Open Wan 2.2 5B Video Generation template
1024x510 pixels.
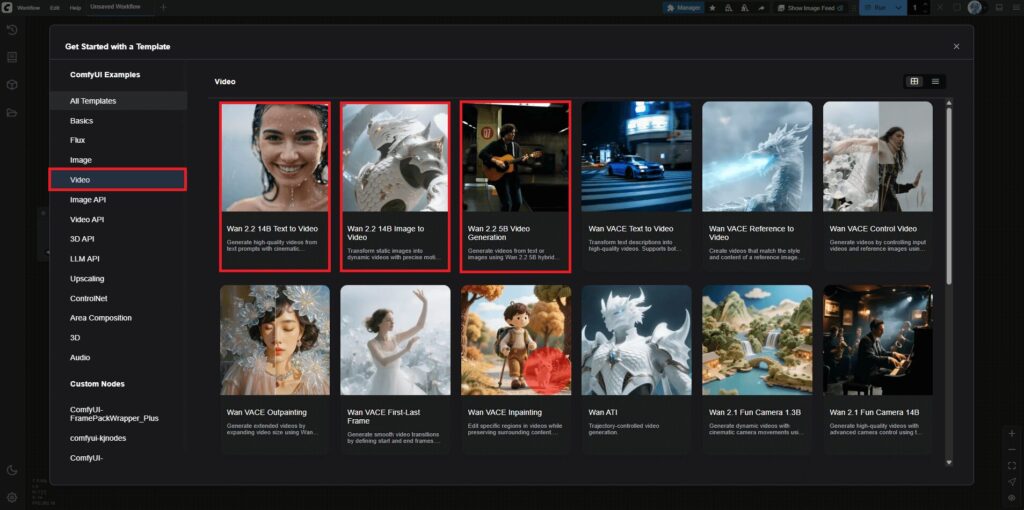516,186
